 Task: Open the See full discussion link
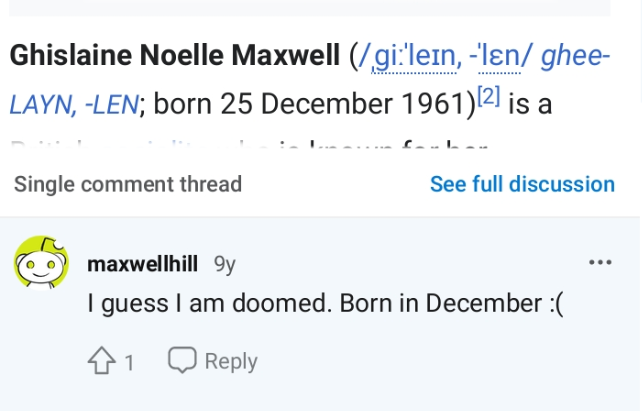(522, 184)
